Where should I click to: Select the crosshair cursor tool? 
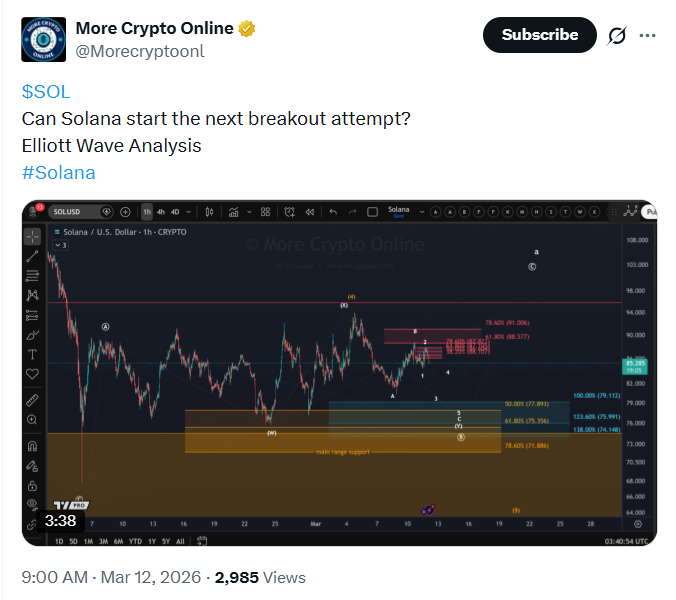33,237
